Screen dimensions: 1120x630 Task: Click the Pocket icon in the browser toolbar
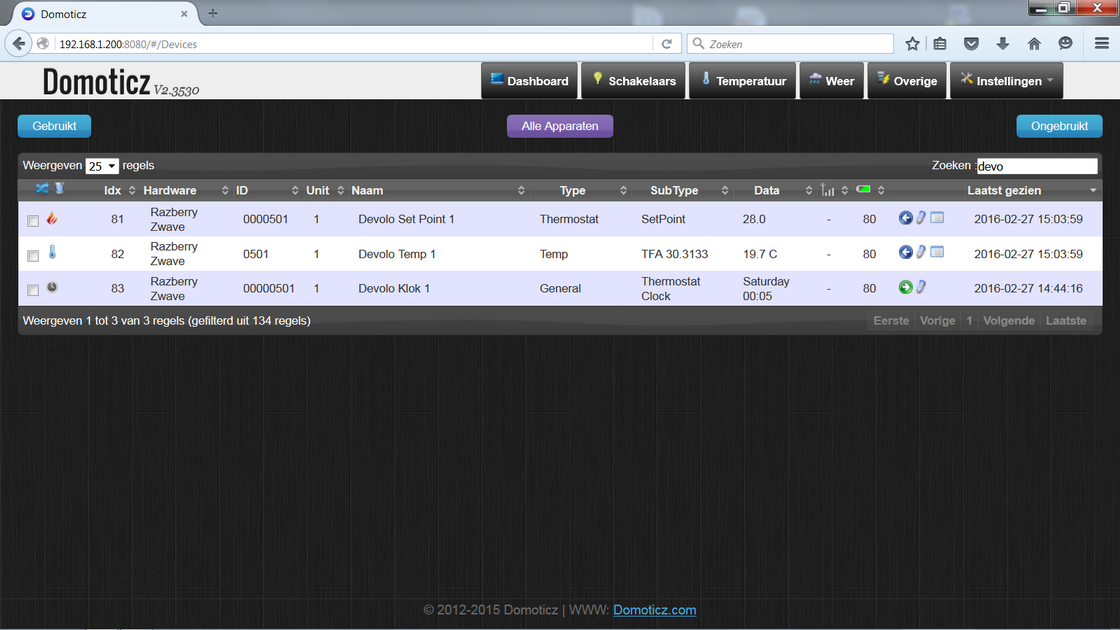point(971,44)
